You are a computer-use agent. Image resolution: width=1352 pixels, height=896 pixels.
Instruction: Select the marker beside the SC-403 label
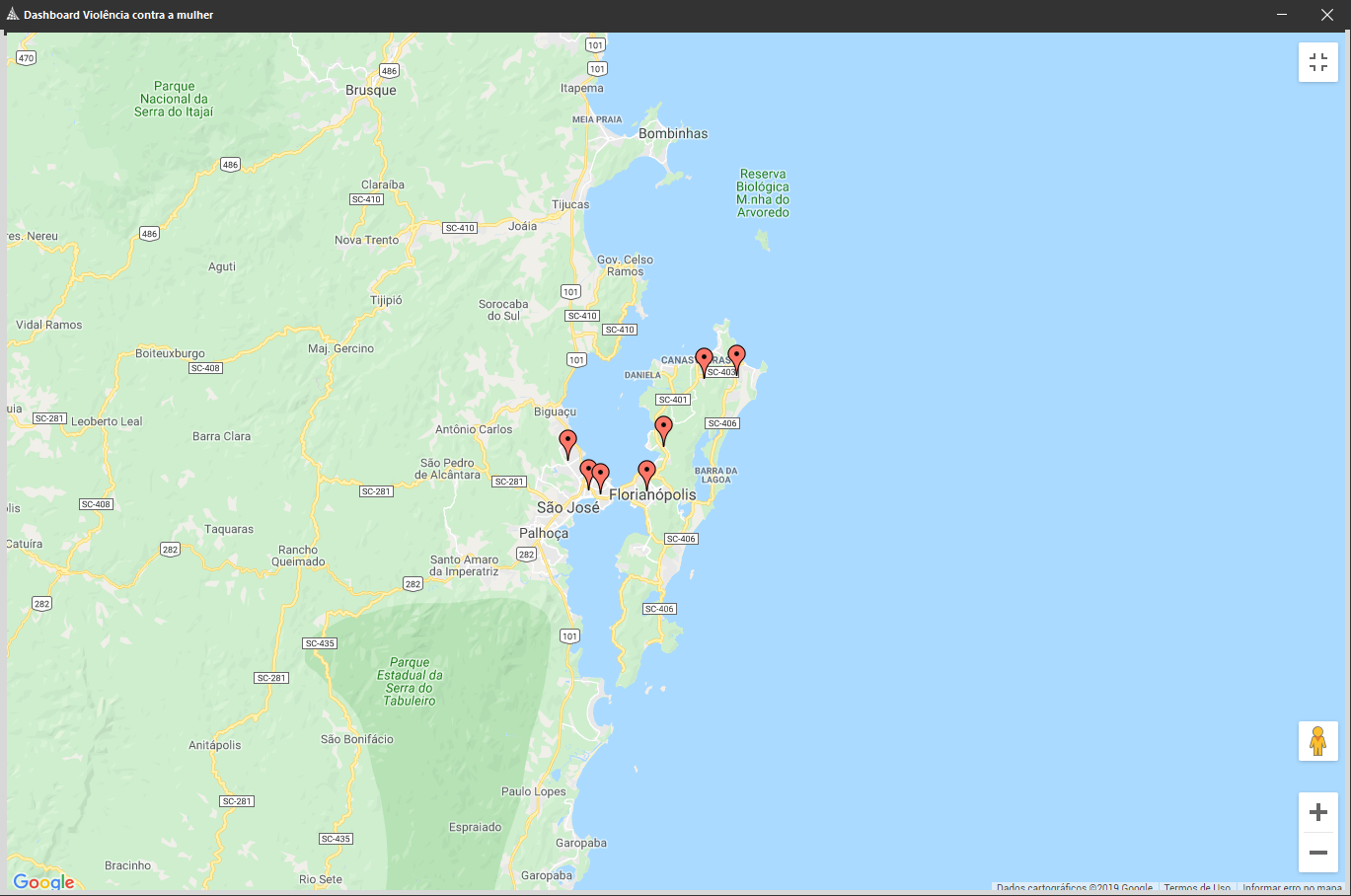coord(736,359)
